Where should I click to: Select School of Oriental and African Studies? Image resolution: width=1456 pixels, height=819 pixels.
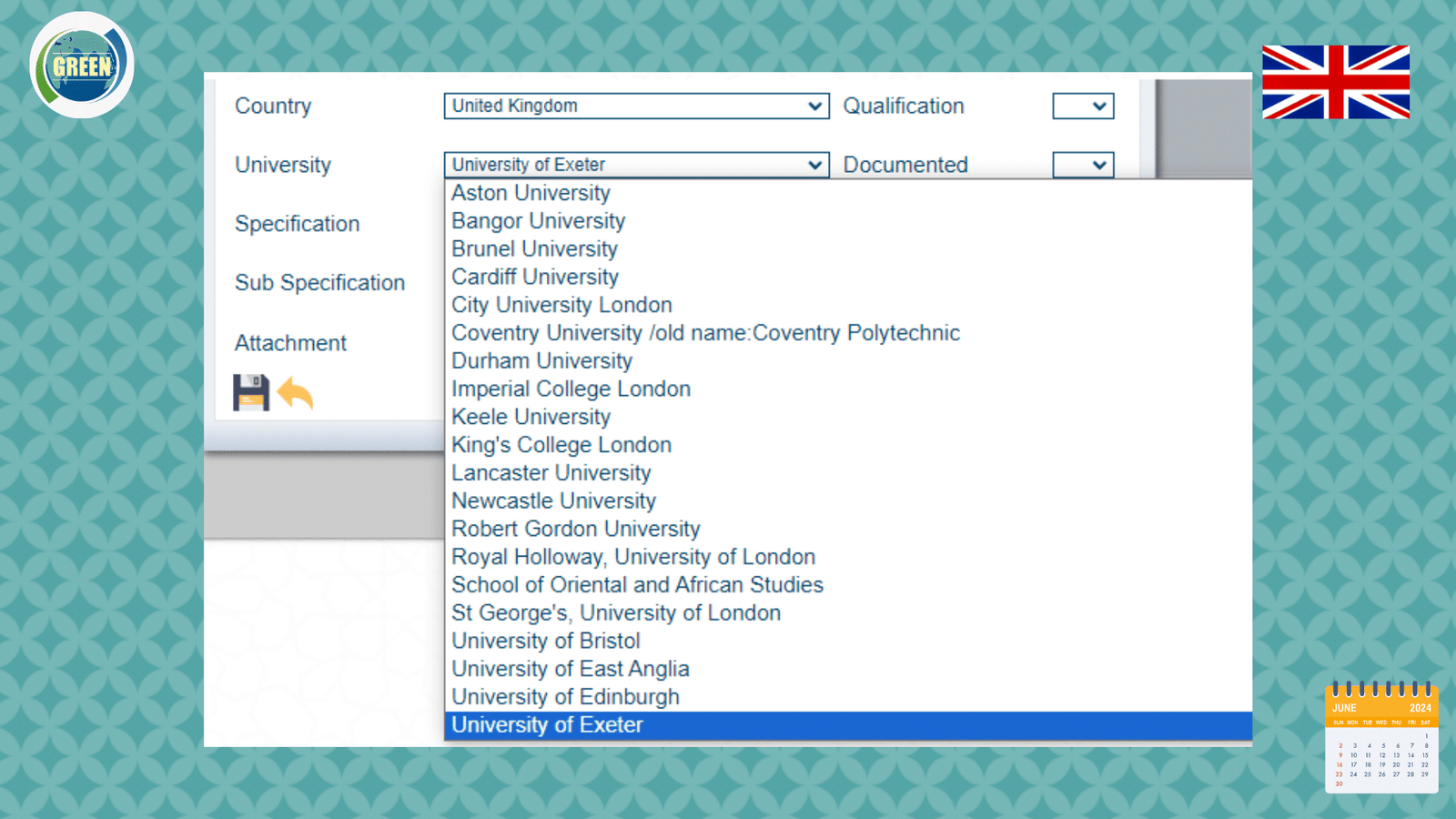coord(637,585)
